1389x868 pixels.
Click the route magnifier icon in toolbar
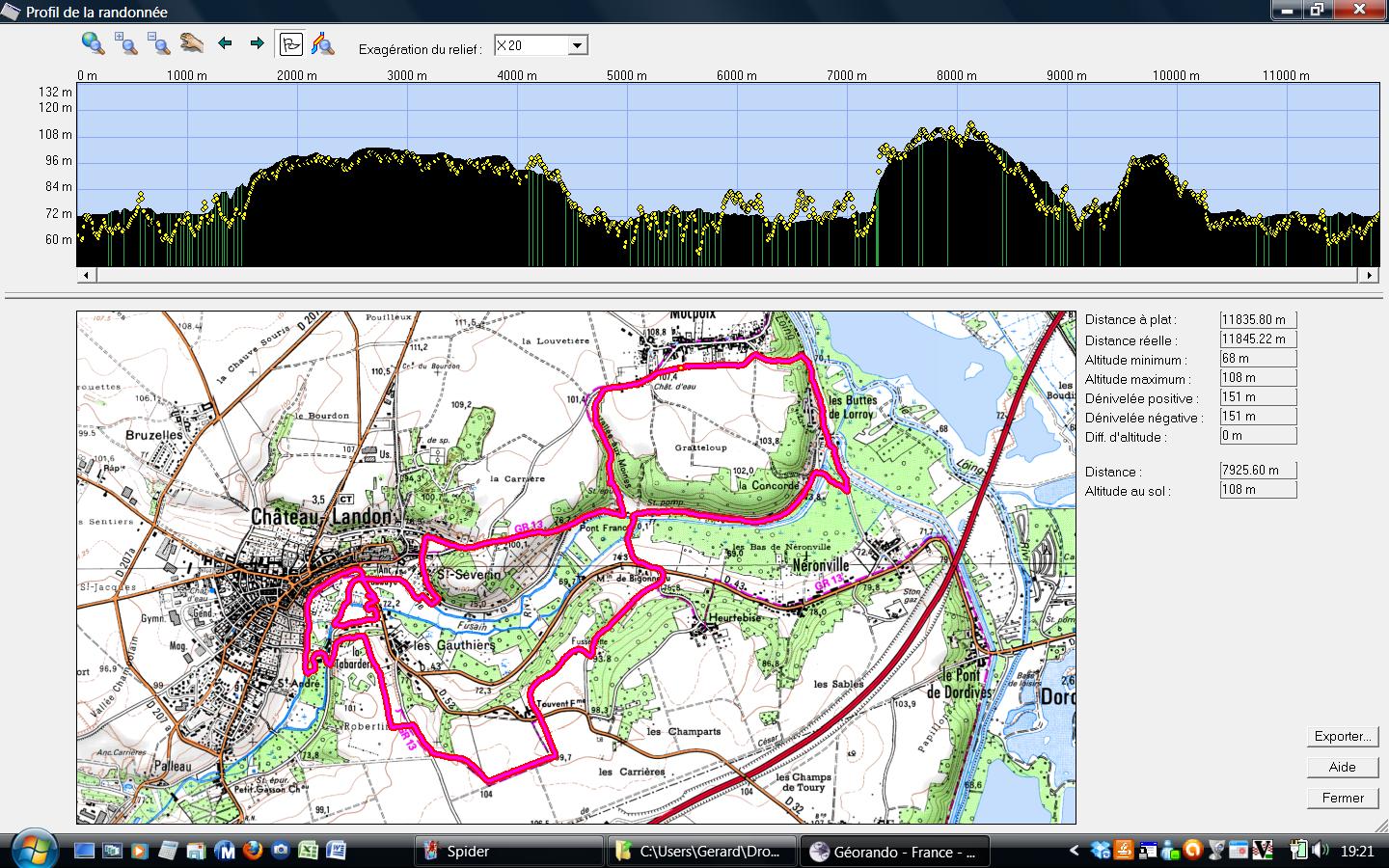tap(322, 44)
